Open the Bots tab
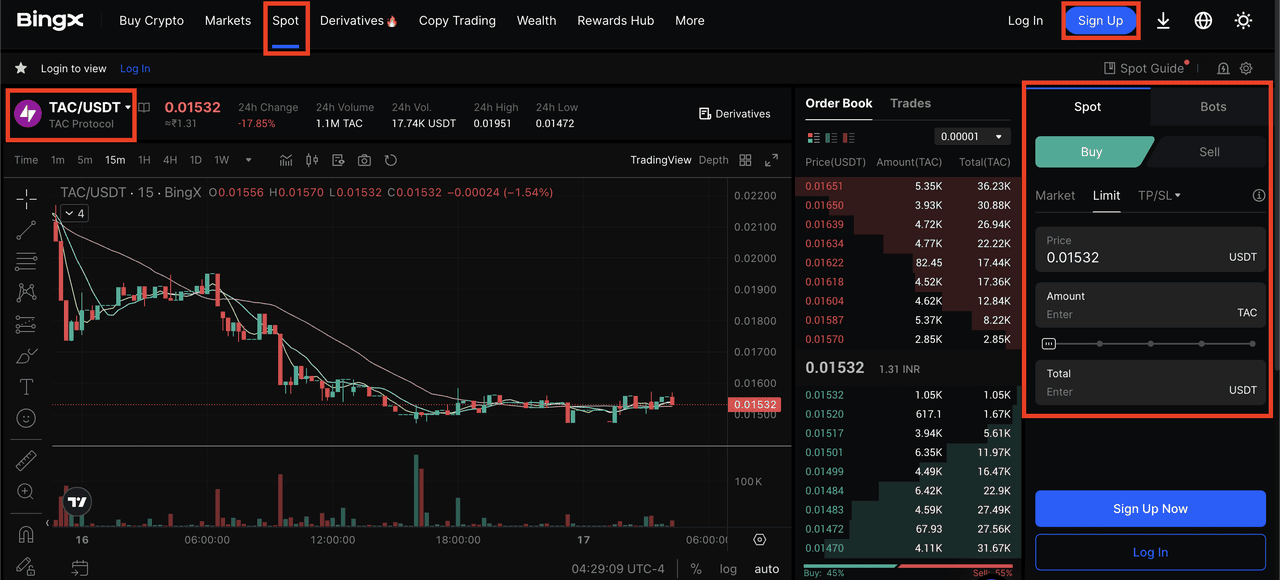This screenshot has height=580, width=1280. click(1212, 107)
